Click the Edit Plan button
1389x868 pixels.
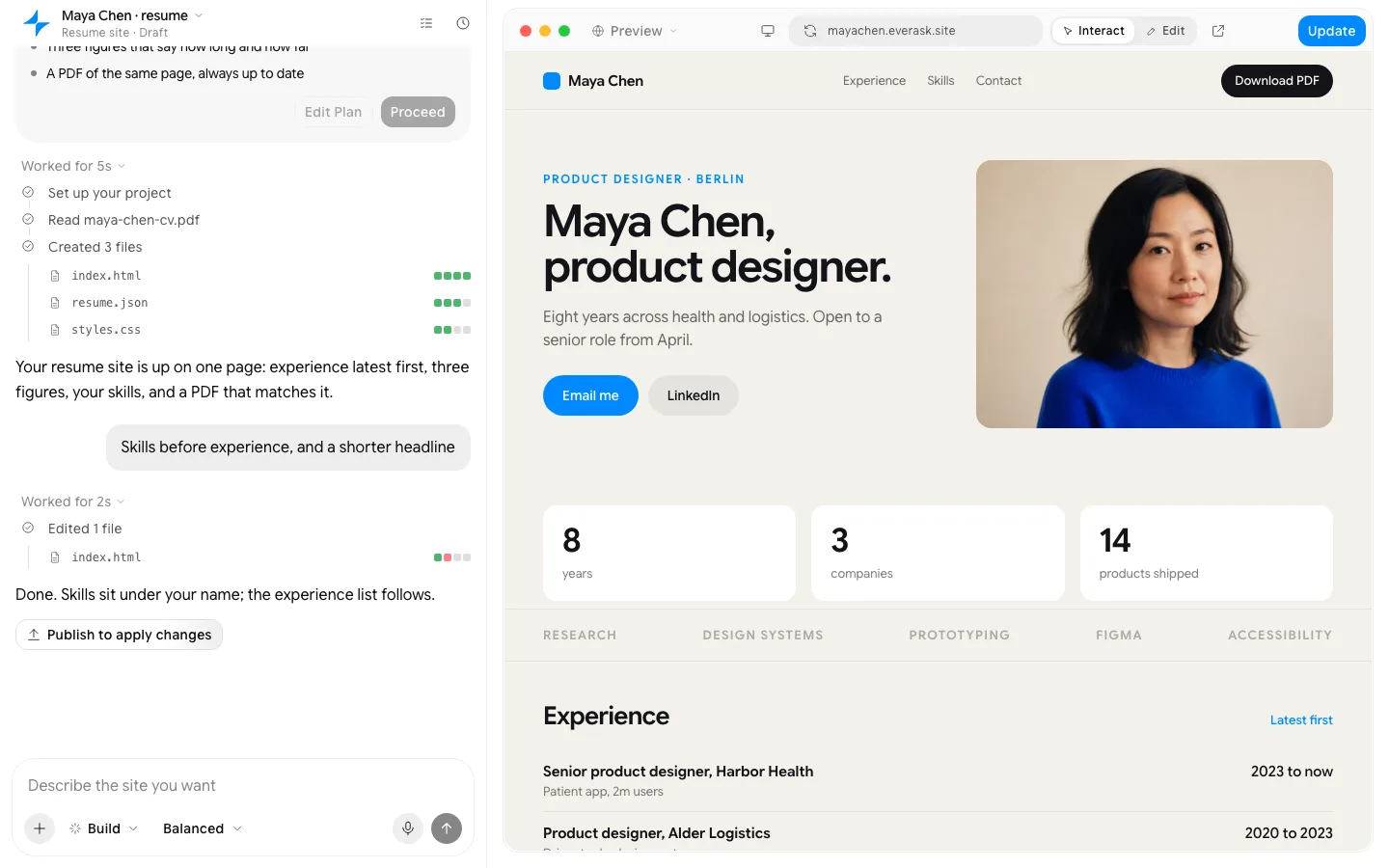333,112
